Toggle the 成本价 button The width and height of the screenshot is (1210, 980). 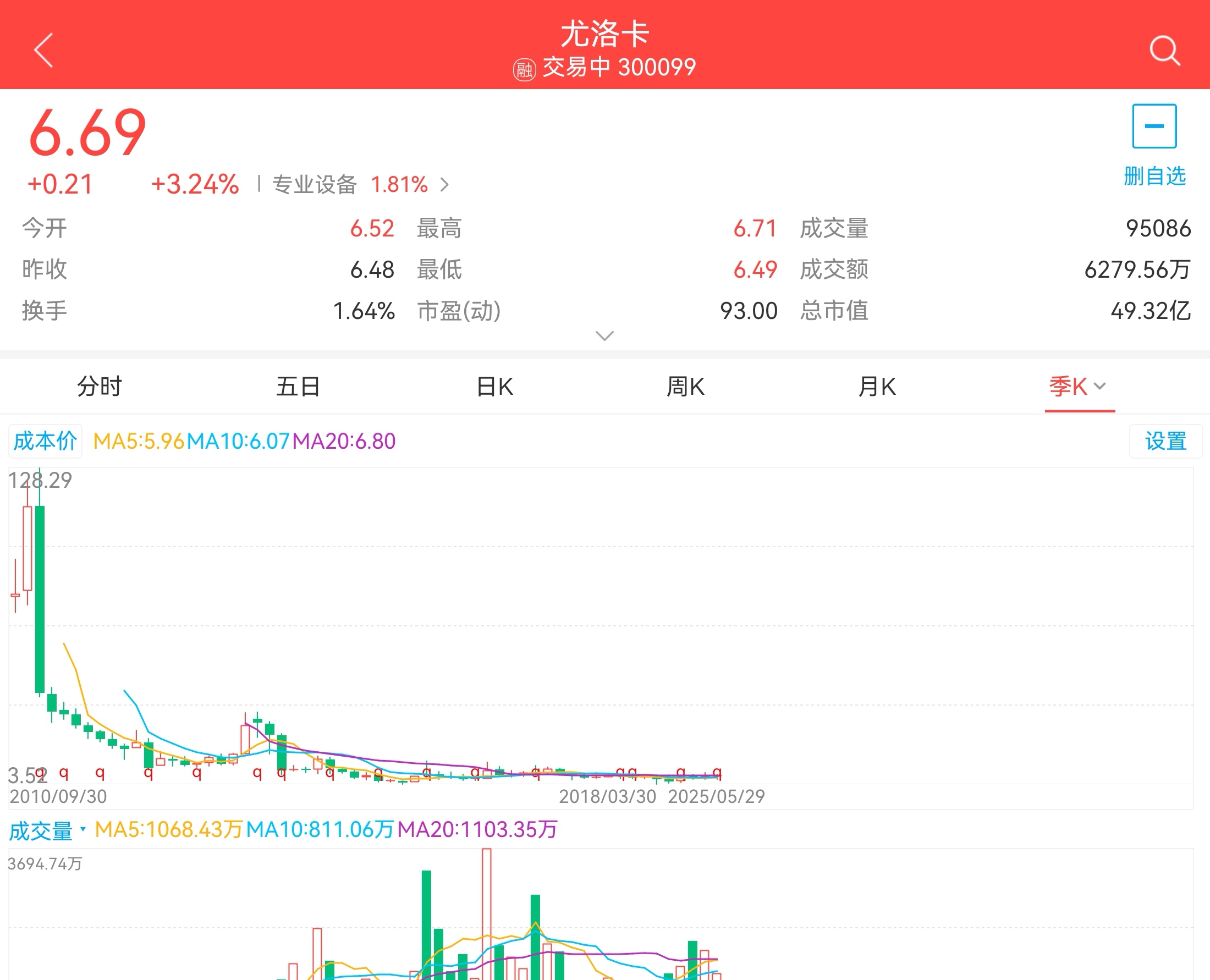click(x=45, y=441)
